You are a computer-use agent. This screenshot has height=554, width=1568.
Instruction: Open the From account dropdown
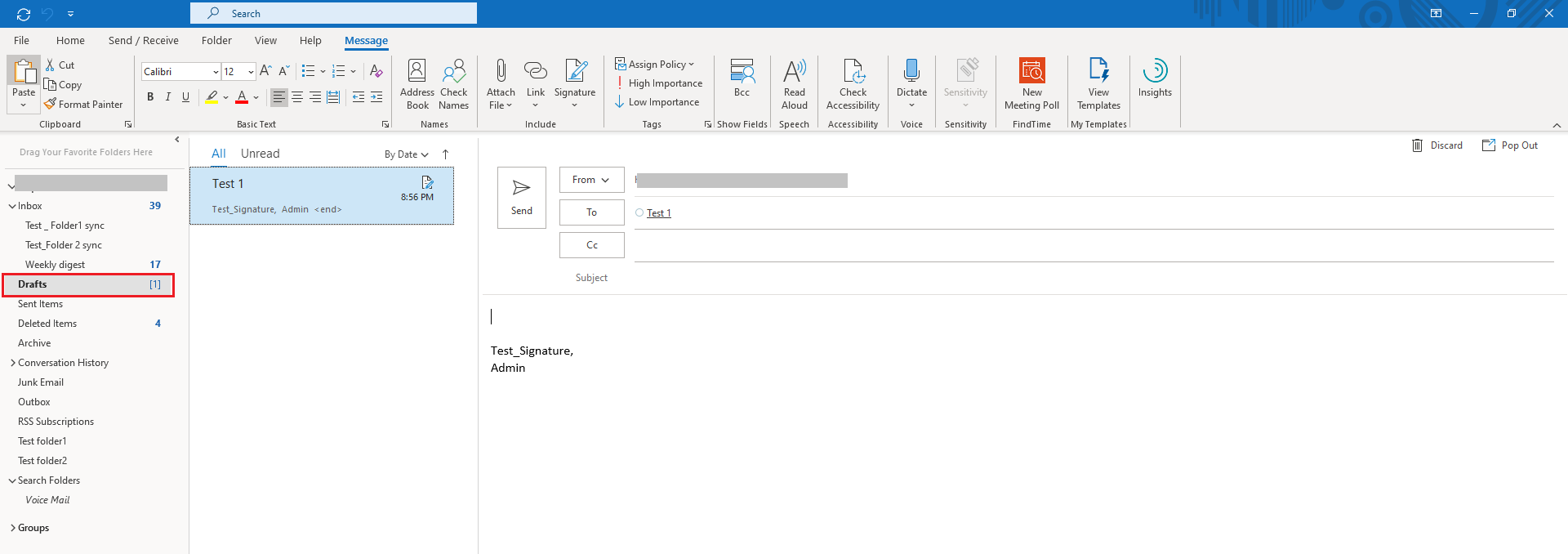[591, 180]
